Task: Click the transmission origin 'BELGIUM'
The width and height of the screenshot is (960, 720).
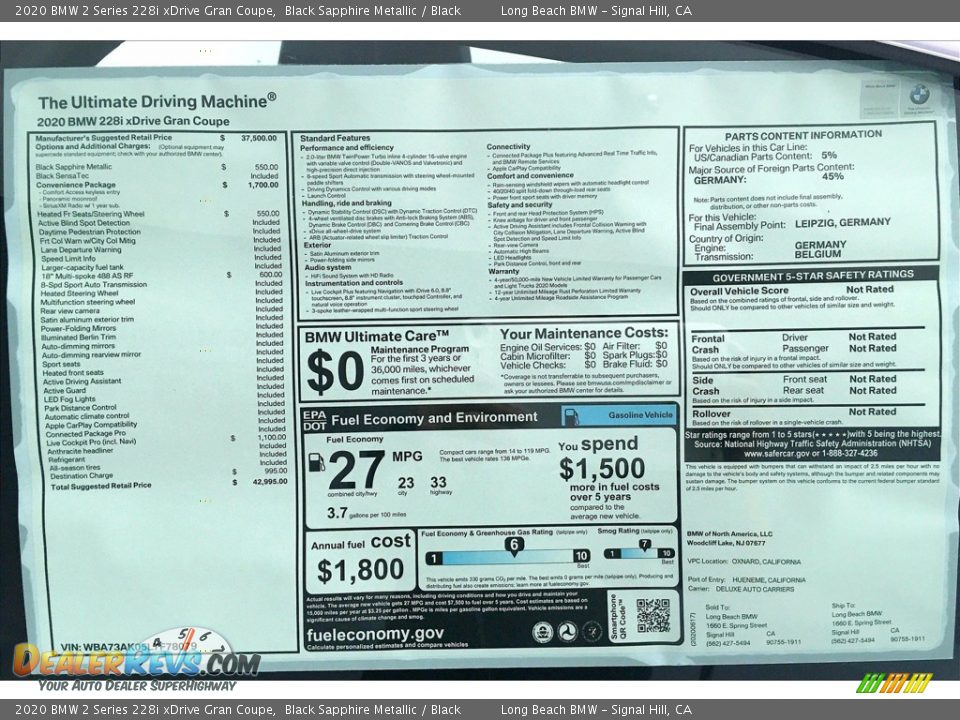Action: pyautogui.click(x=817, y=254)
